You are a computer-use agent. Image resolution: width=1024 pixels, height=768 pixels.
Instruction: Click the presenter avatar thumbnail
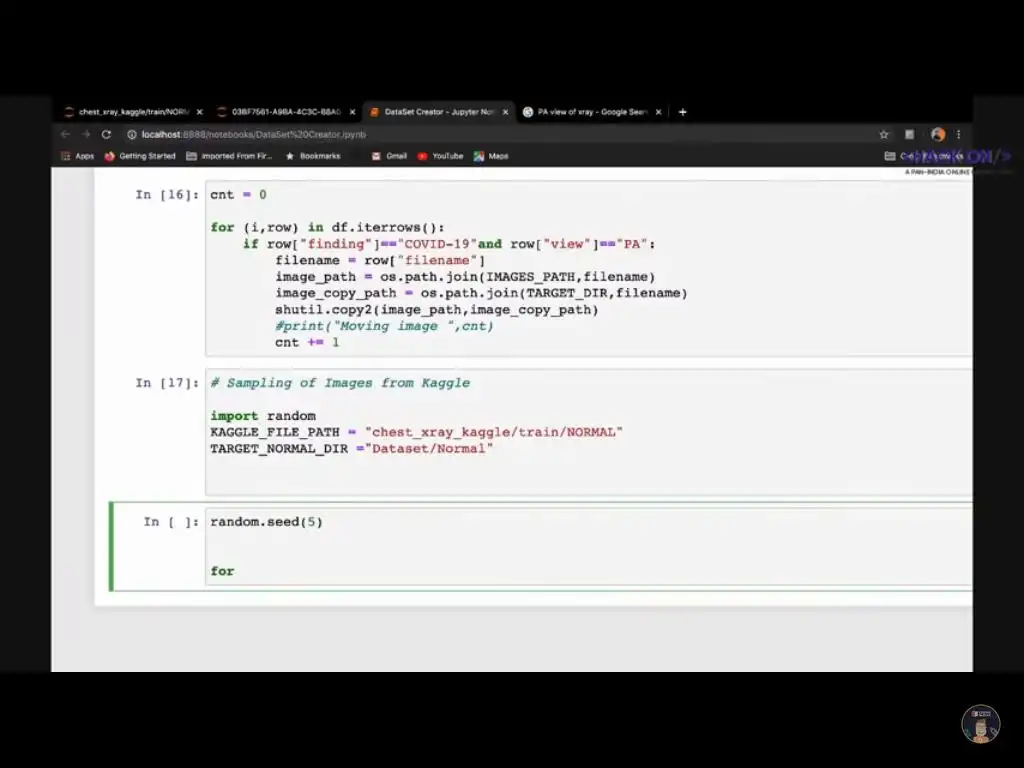coord(980,724)
